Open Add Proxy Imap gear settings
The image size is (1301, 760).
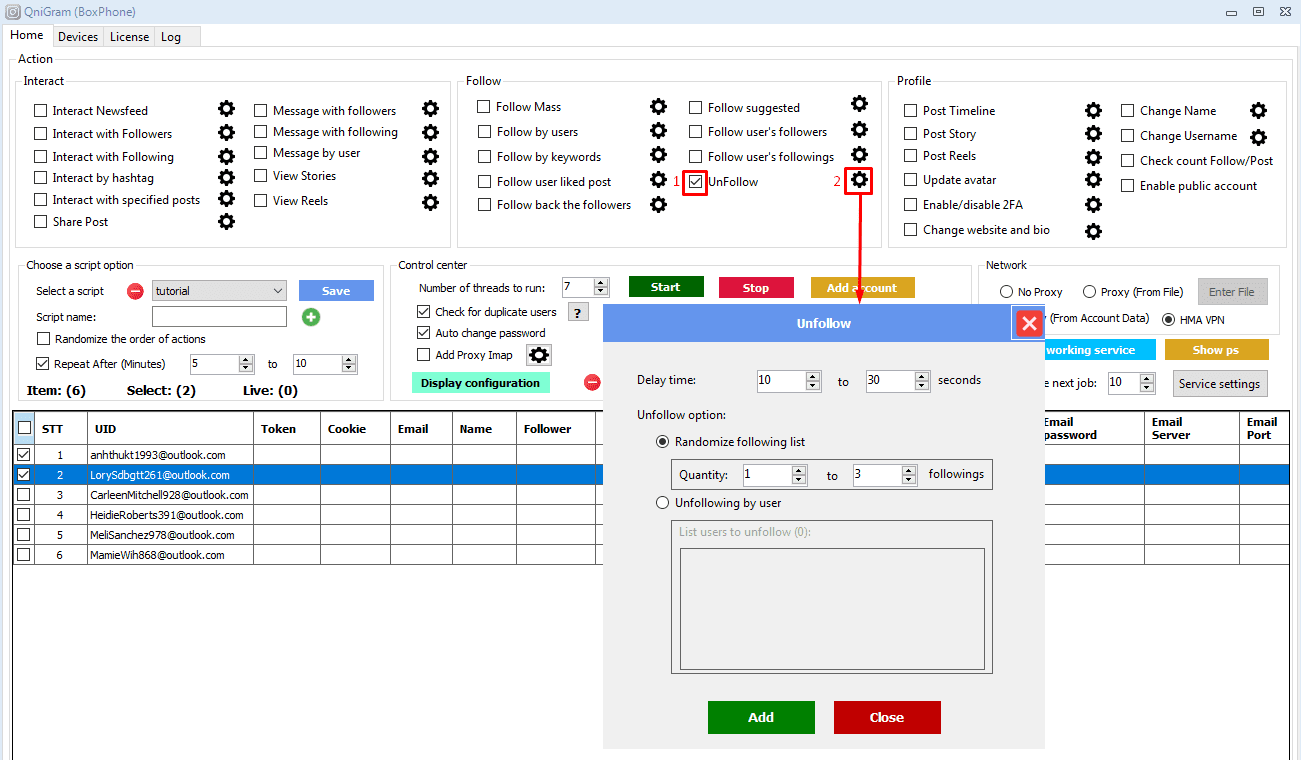(539, 355)
